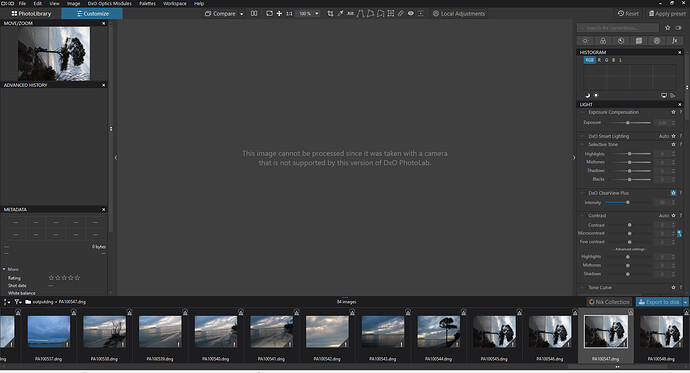Open the Geometry palette tab icon

click(x=639, y=41)
